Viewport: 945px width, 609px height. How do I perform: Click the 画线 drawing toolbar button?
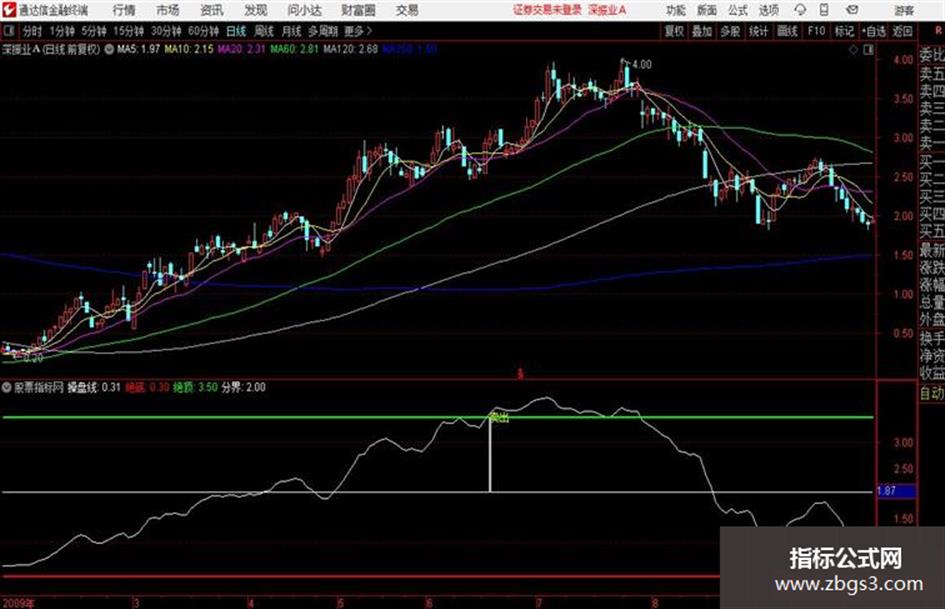coord(787,31)
